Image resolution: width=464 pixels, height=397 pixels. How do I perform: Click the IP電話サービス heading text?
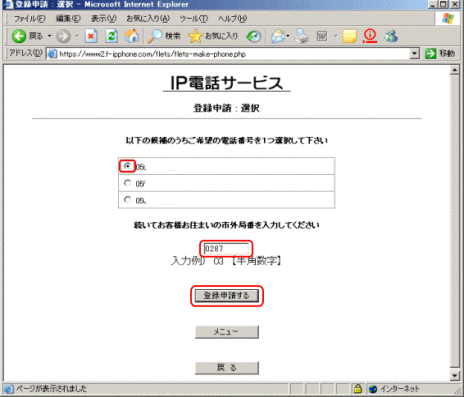(x=227, y=83)
